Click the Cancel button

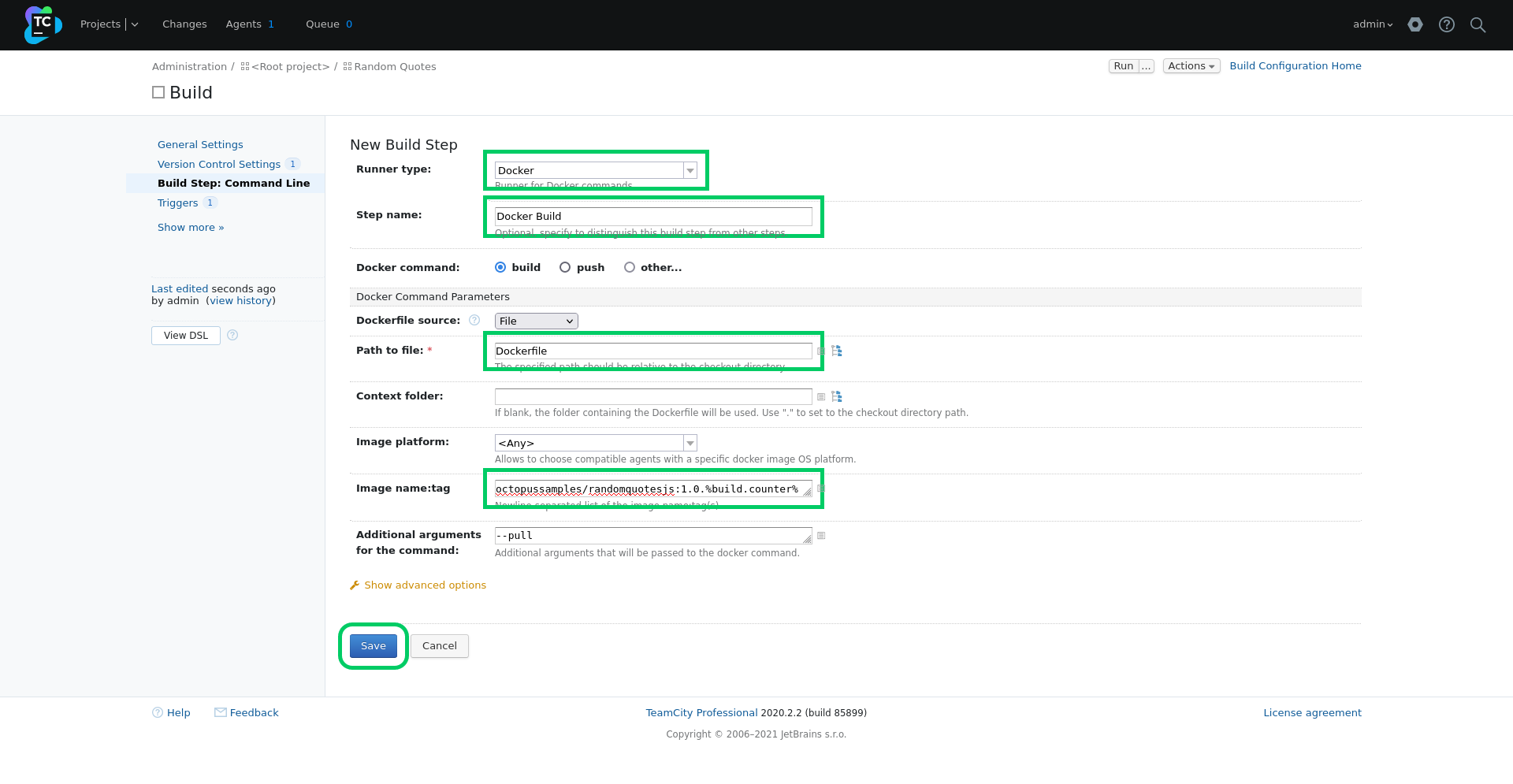tap(440, 646)
